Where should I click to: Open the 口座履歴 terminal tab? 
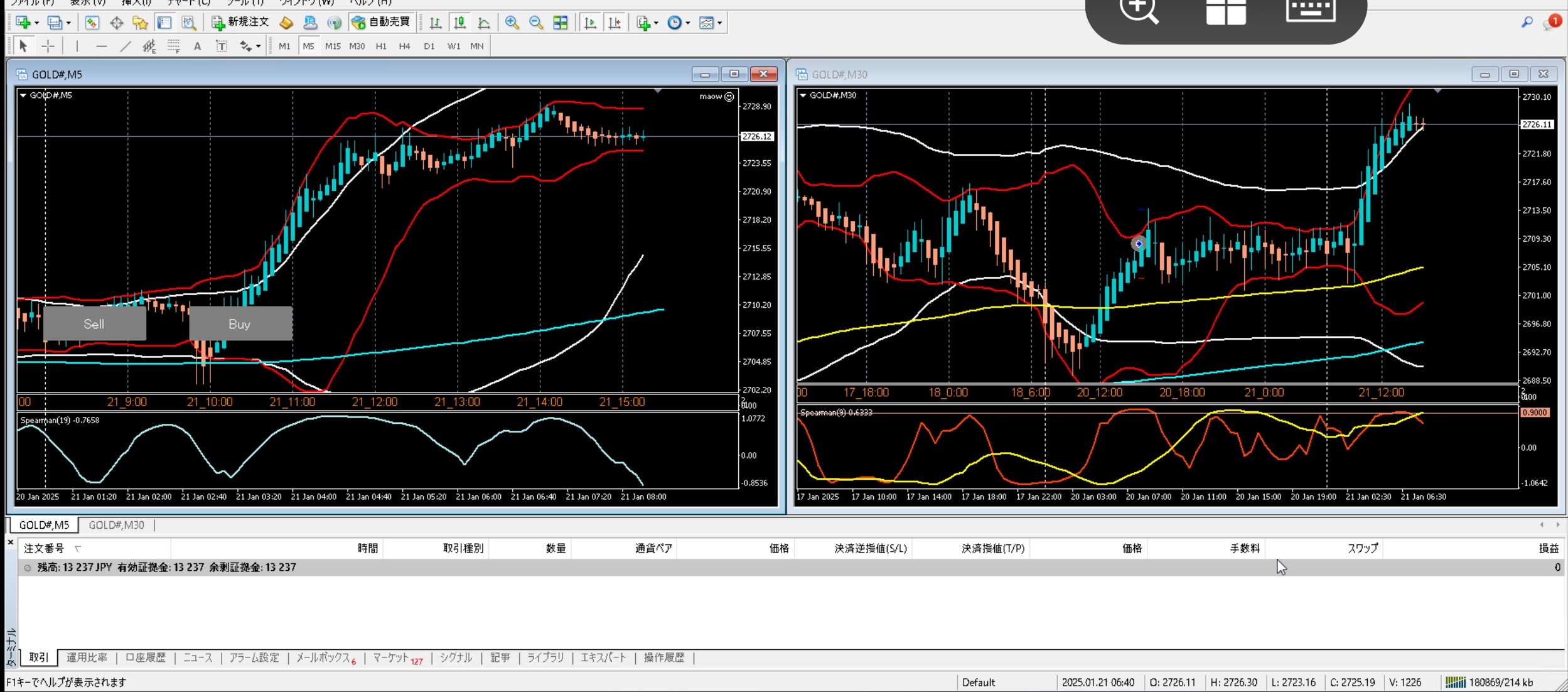pyautogui.click(x=145, y=657)
